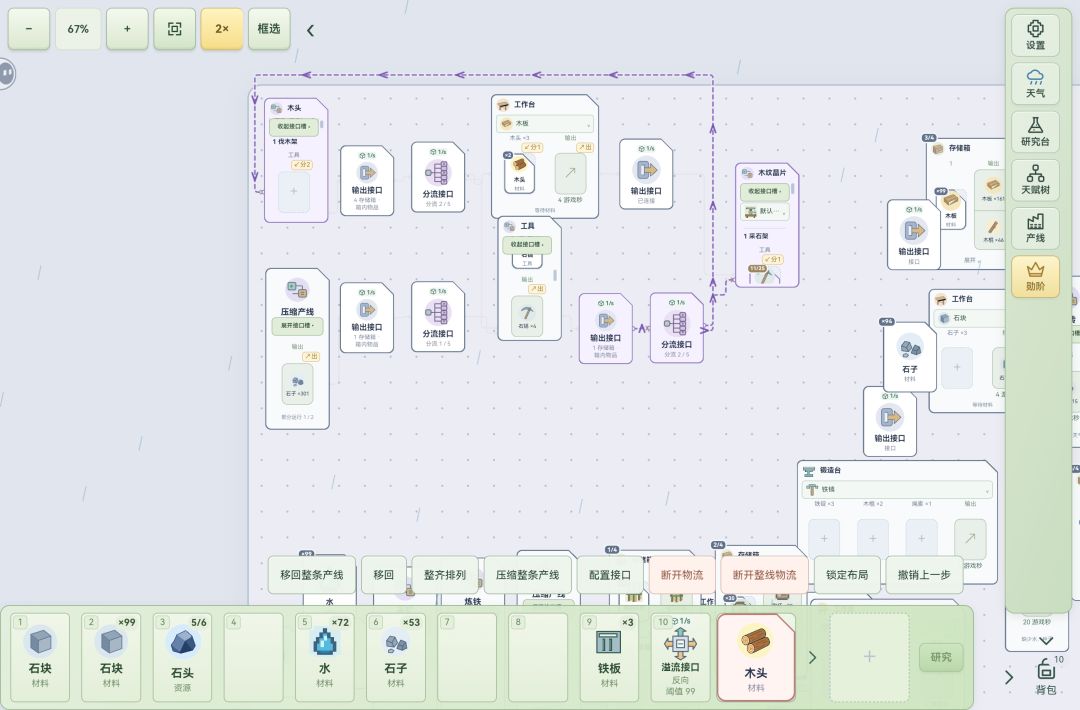Screen dimensions: 1080x710
Task: Open the 设置 settings panel
Action: [x=1035, y=34]
